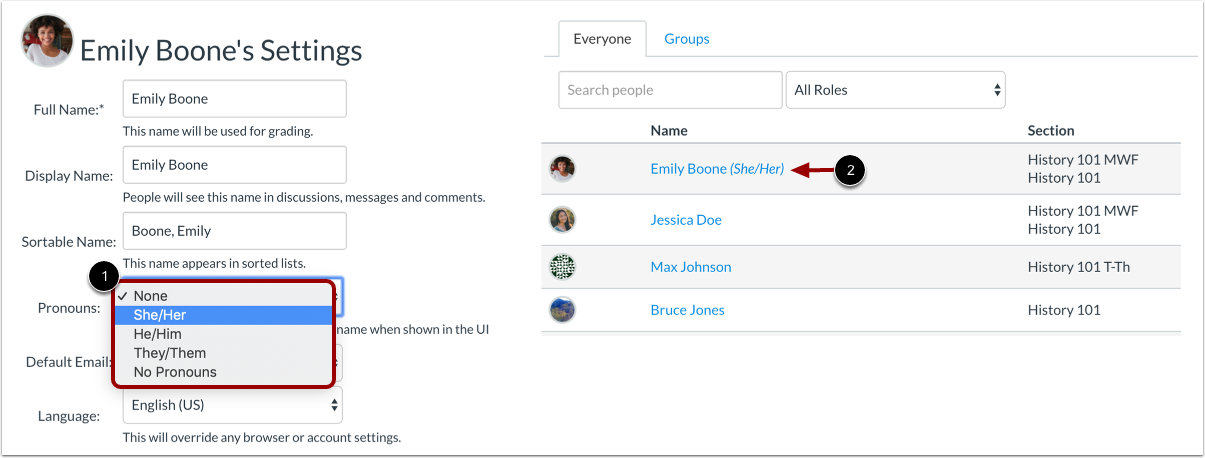The image size is (1205, 458).
Task: Click the Name column header
Action: (669, 131)
